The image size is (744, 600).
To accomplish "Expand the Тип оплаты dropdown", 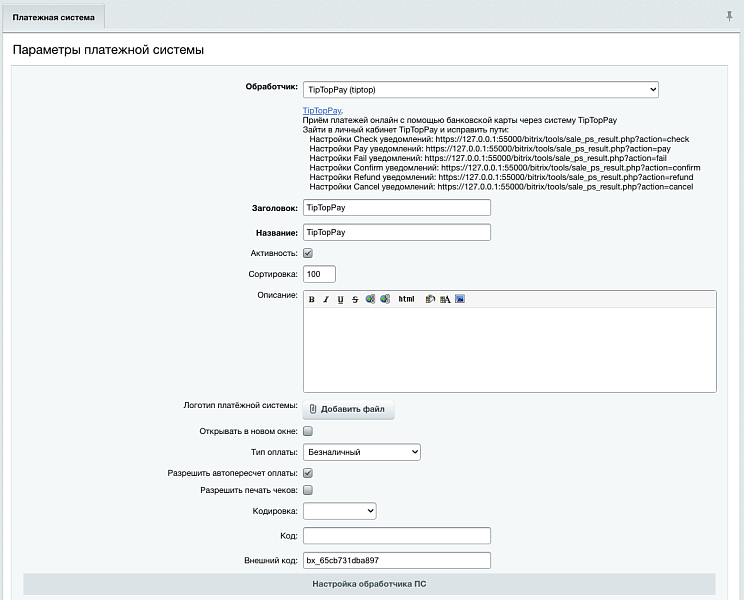I will (x=361, y=452).
